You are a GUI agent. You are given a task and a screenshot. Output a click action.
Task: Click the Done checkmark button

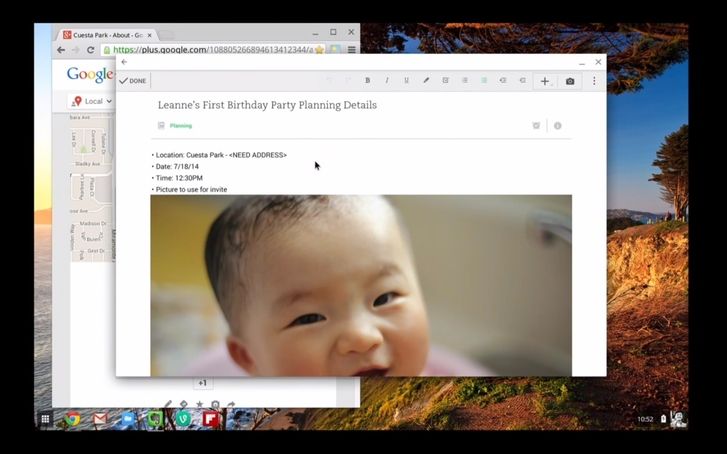click(x=132, y=81)
